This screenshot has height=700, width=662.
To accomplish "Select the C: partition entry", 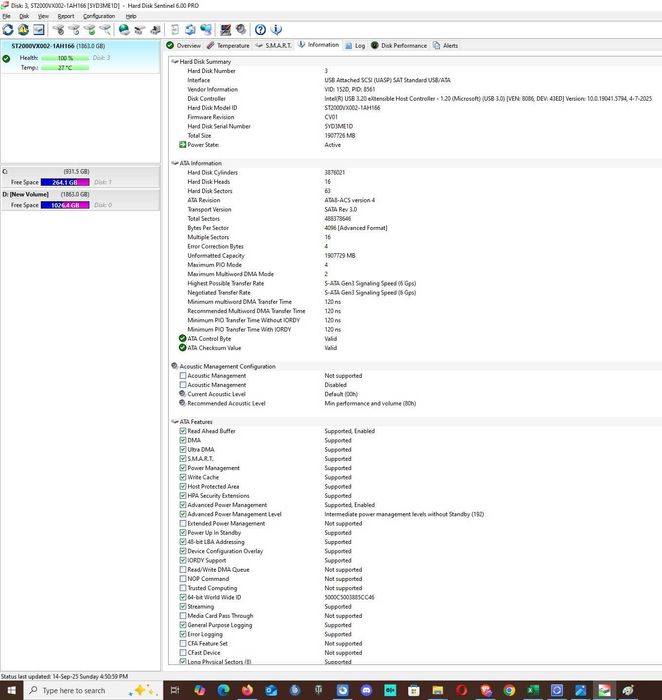I will tap(80, 177).
